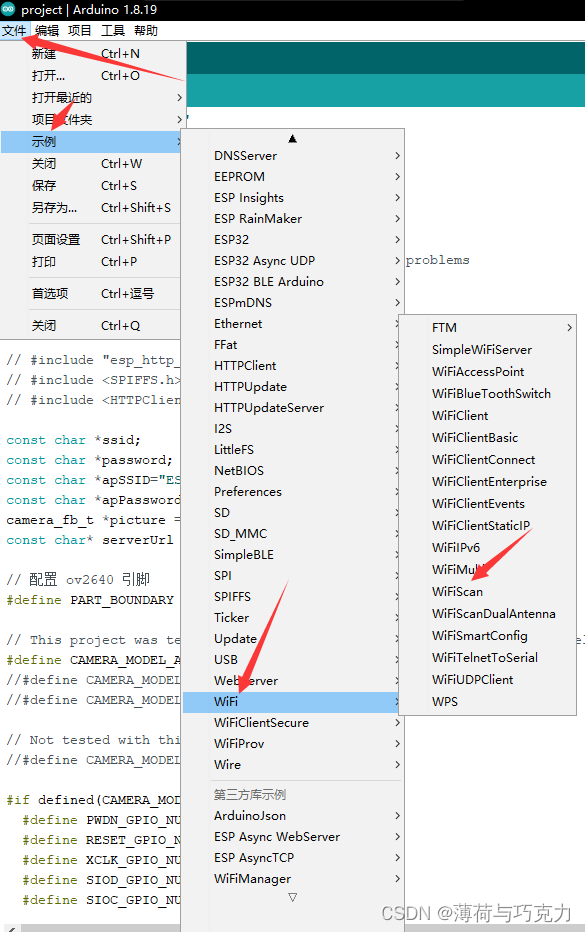Image resolution: width=585 pixels, height=932 pixels.
Task: Open the Ethernet examples entry
Action: [x=291, y=323]
